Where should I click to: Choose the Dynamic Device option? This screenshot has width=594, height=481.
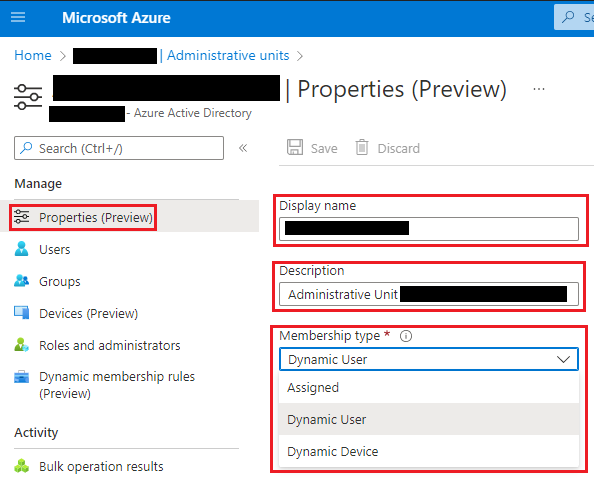click(429, 451)
